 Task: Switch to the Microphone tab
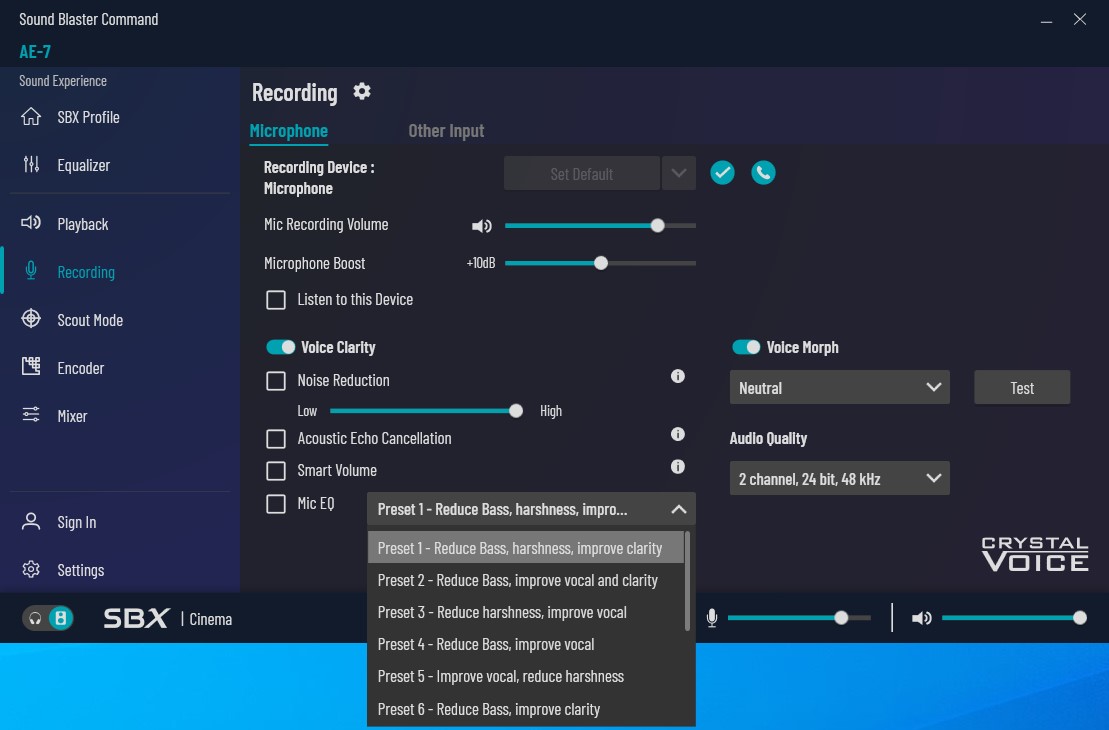(x=289, y=131)
